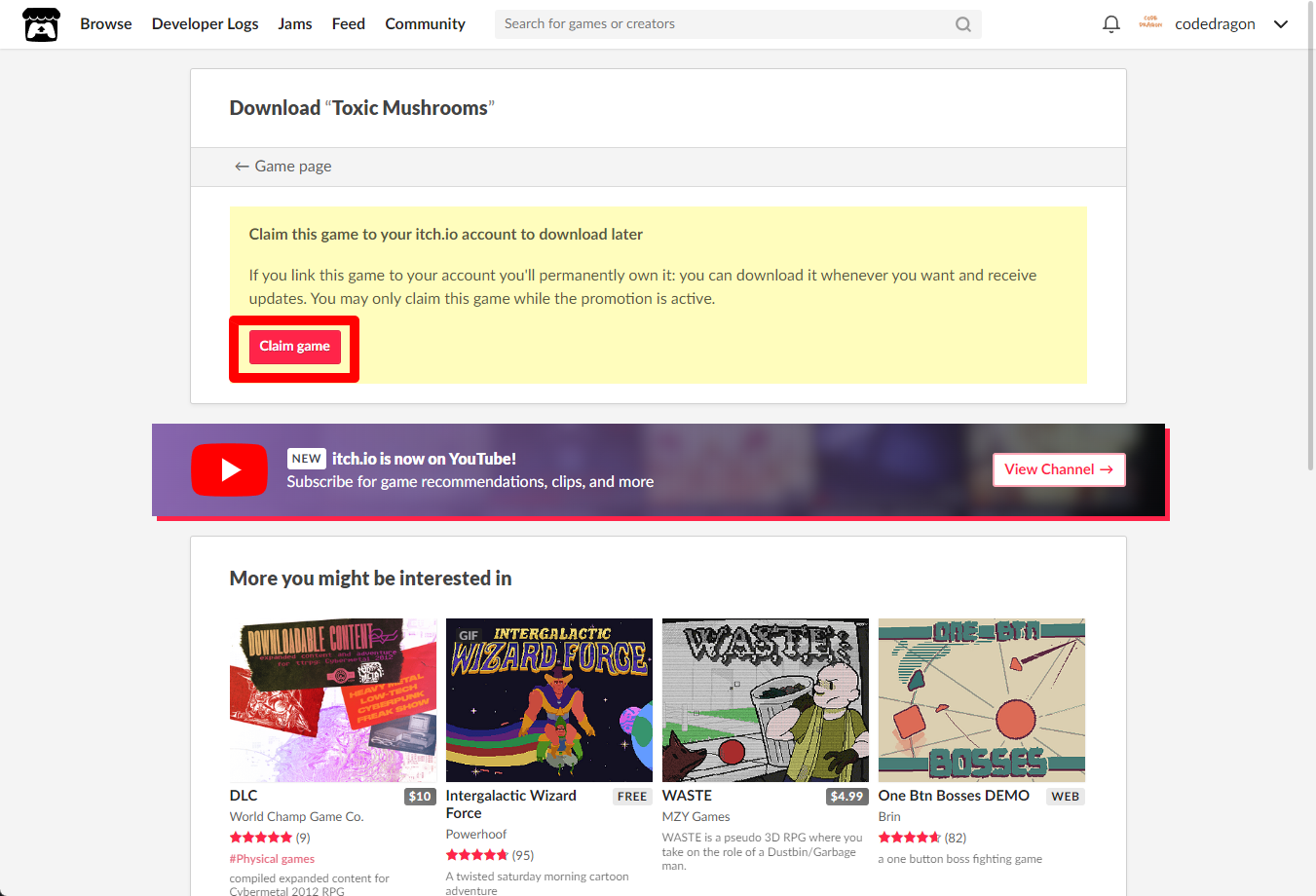Viewport: 1316px width, 896px height.
Task: Click the codedragon avatar image
Action: [x=1150, y=23]
